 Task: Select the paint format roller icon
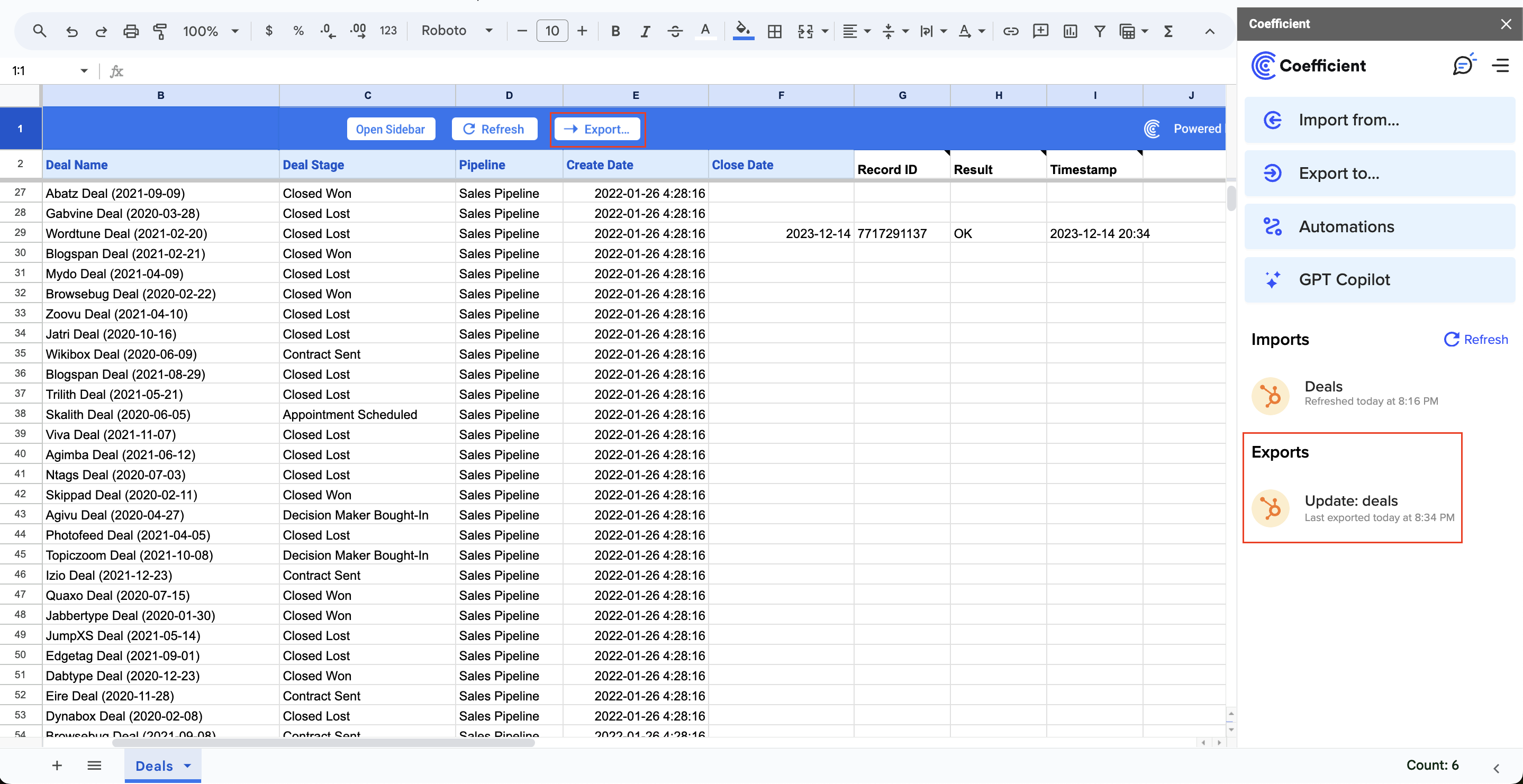point(160,31)
